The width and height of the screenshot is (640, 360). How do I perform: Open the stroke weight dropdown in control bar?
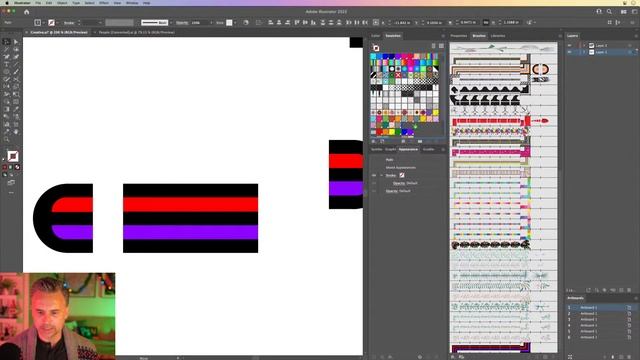pyautogui.click(x=100, y=23)
